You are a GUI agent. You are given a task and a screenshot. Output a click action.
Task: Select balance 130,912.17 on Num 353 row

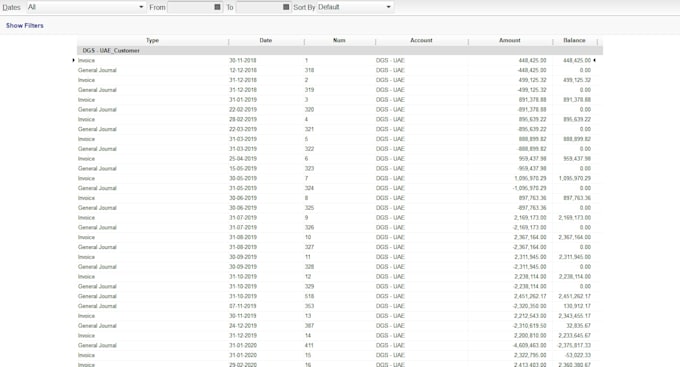[577, 306]
